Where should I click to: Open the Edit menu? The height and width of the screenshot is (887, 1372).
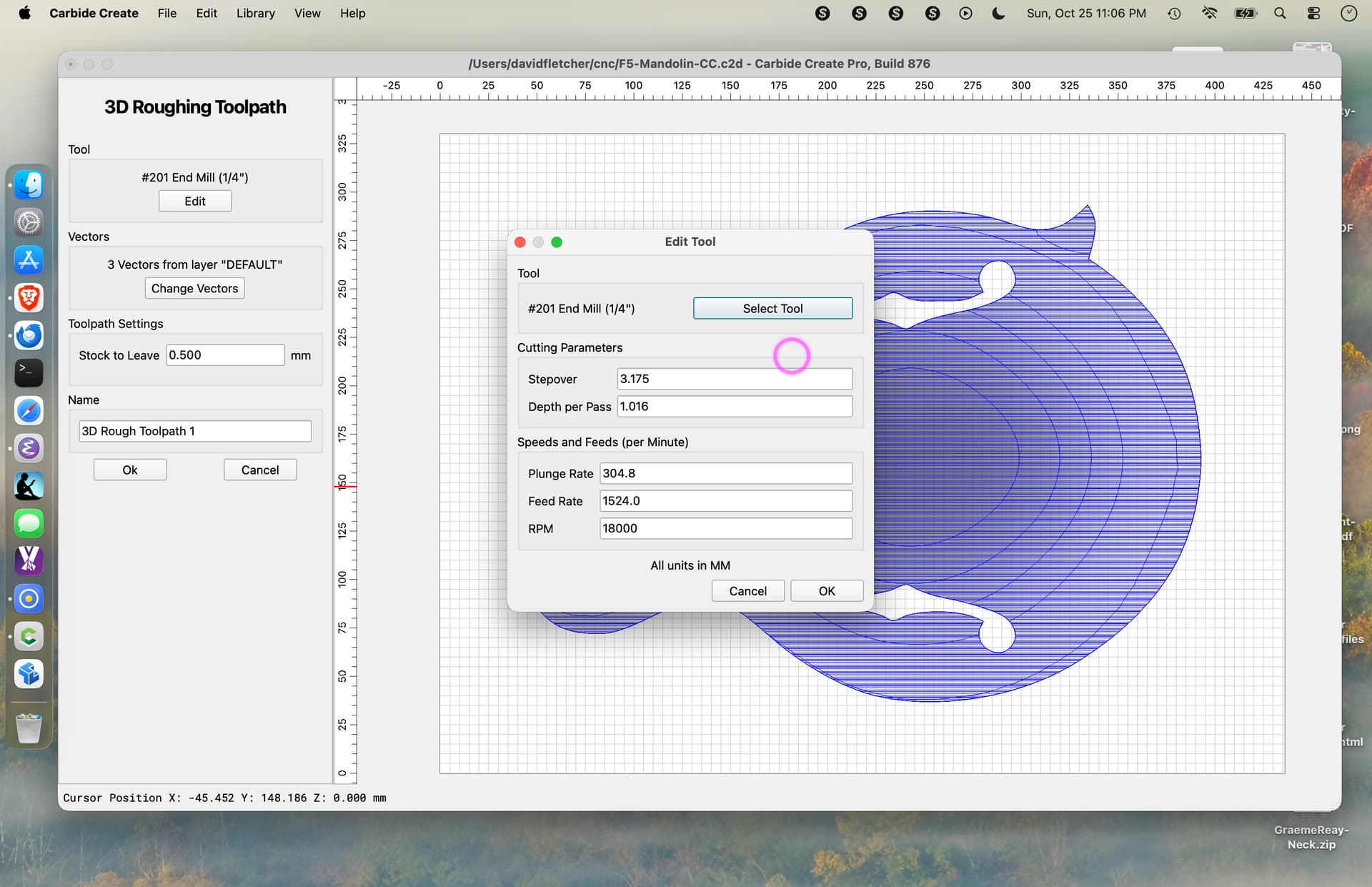pos(207,13)
